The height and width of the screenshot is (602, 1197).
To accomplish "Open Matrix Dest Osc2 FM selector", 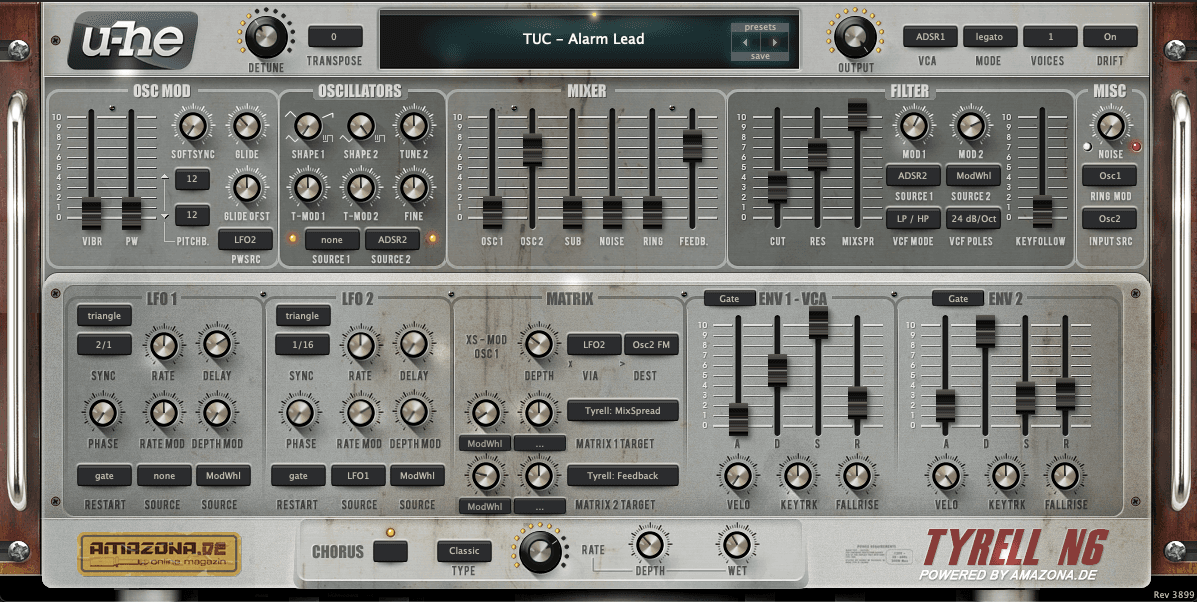I will pos(651,344).
